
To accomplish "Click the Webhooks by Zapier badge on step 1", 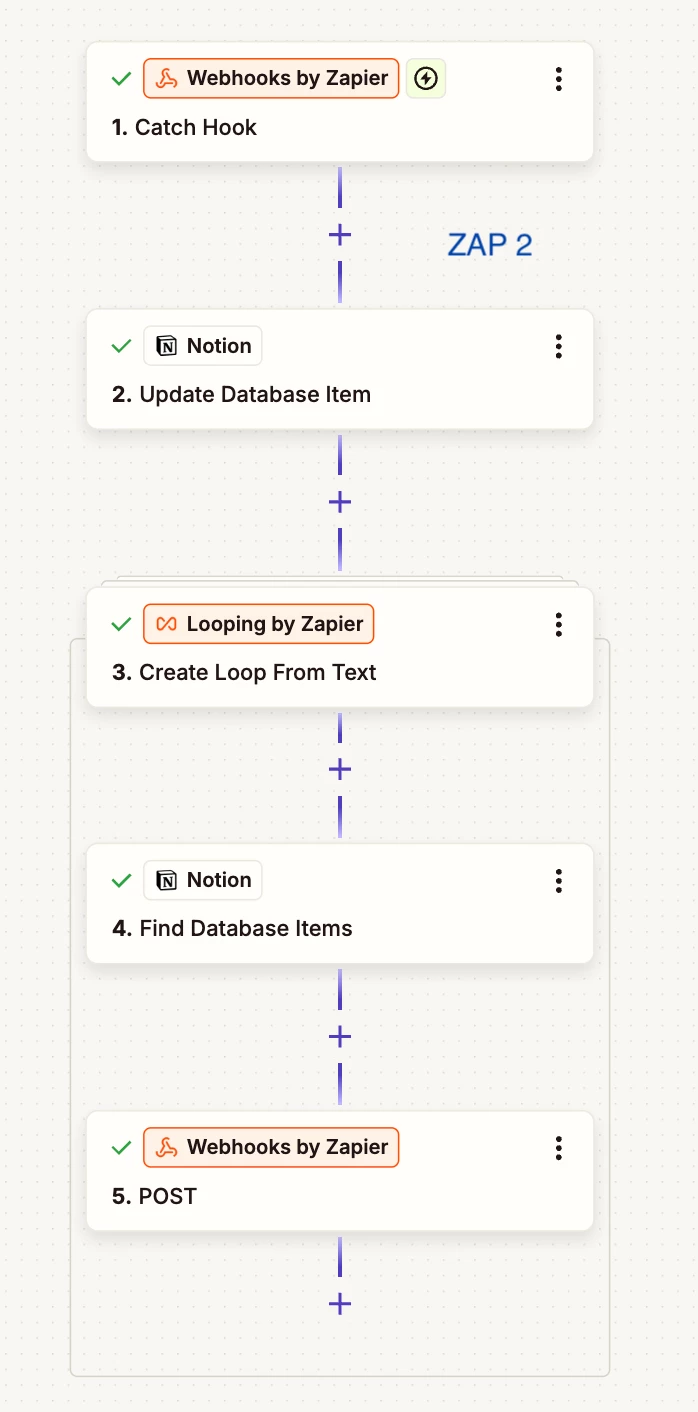I will (271, 79).
